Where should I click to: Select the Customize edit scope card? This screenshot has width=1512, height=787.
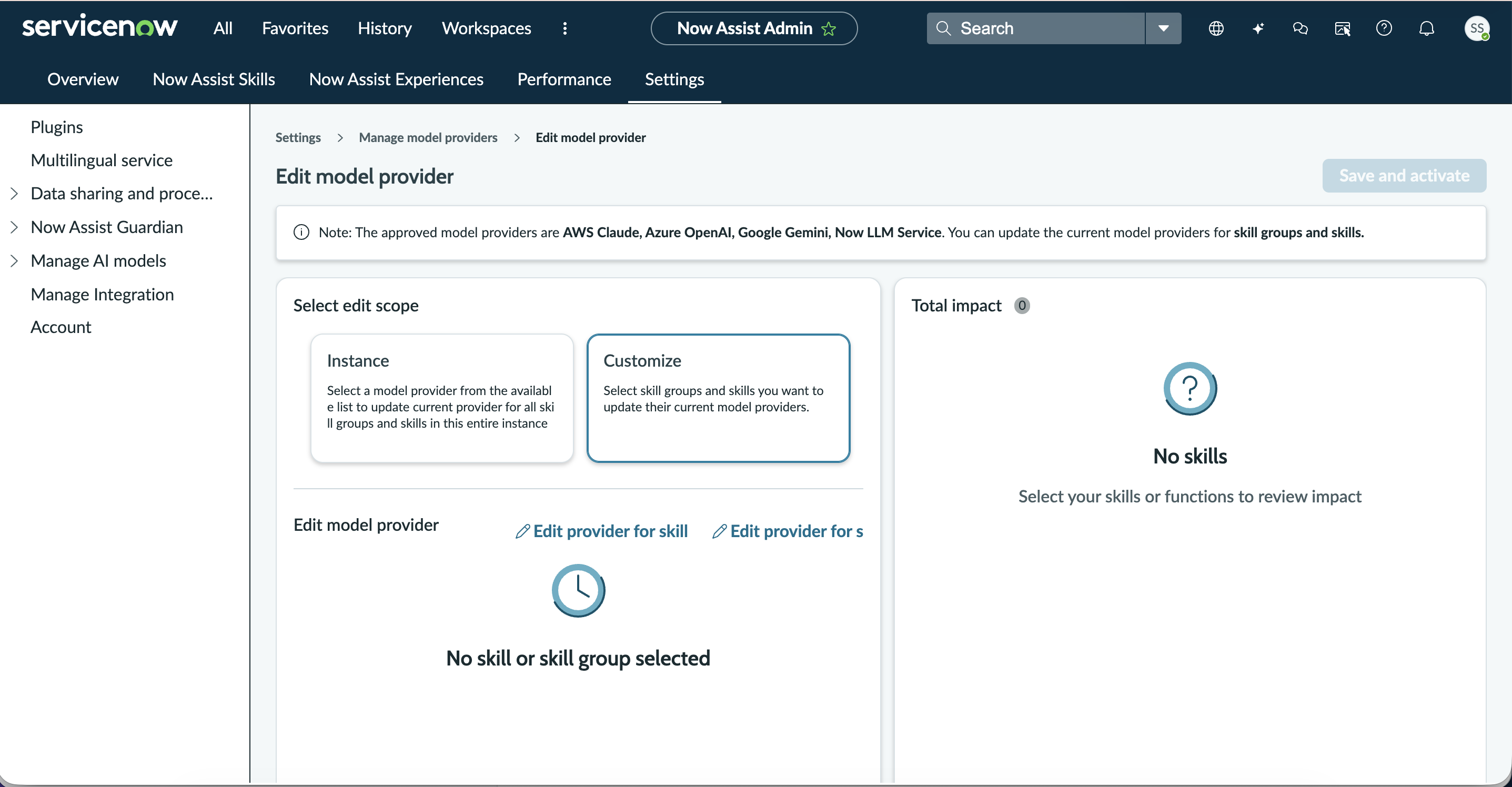pyautogui.click(x=719, y=398)
